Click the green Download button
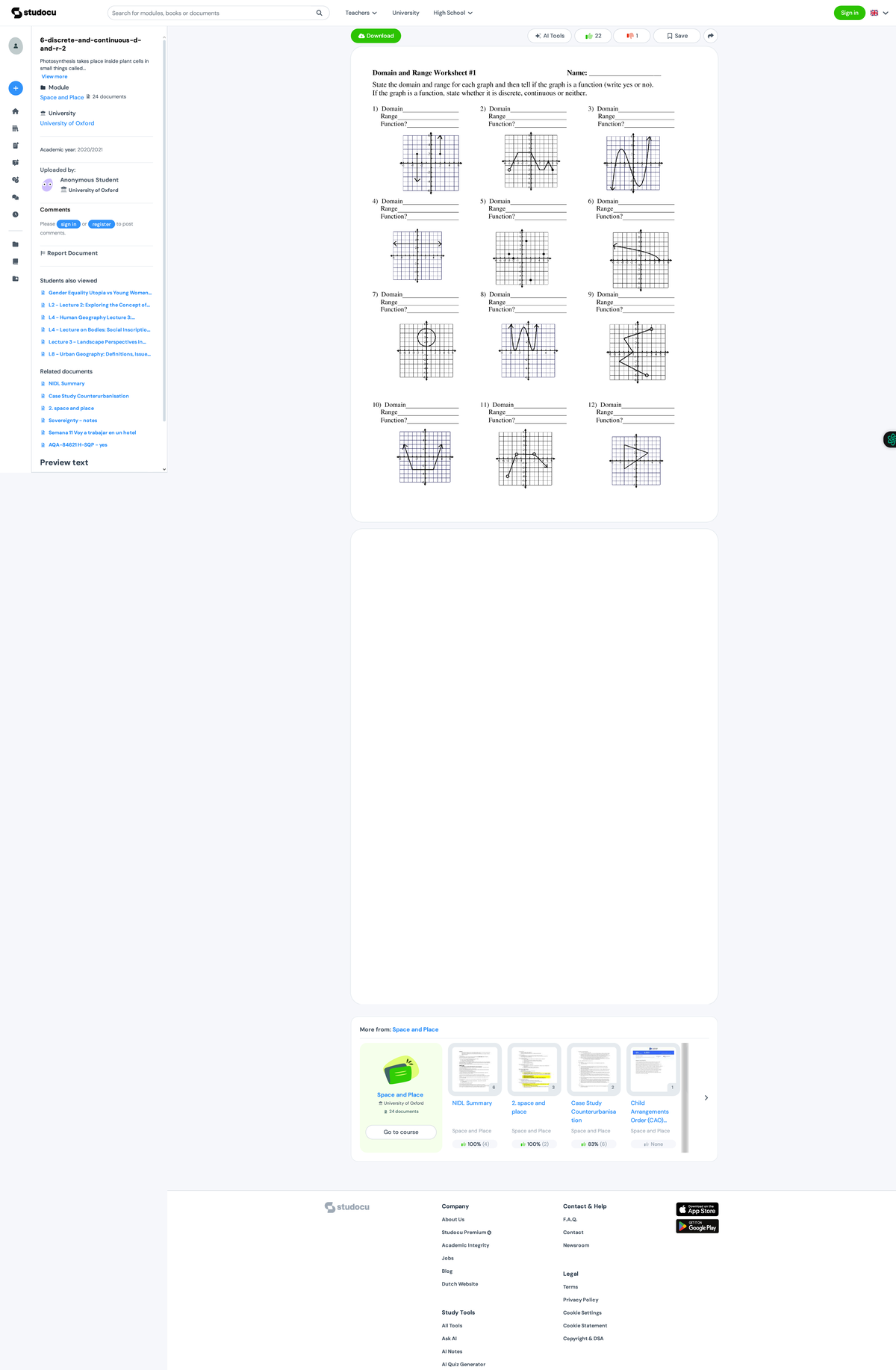The width and height of the screenshot is (896, 1370). coord(376,36)
